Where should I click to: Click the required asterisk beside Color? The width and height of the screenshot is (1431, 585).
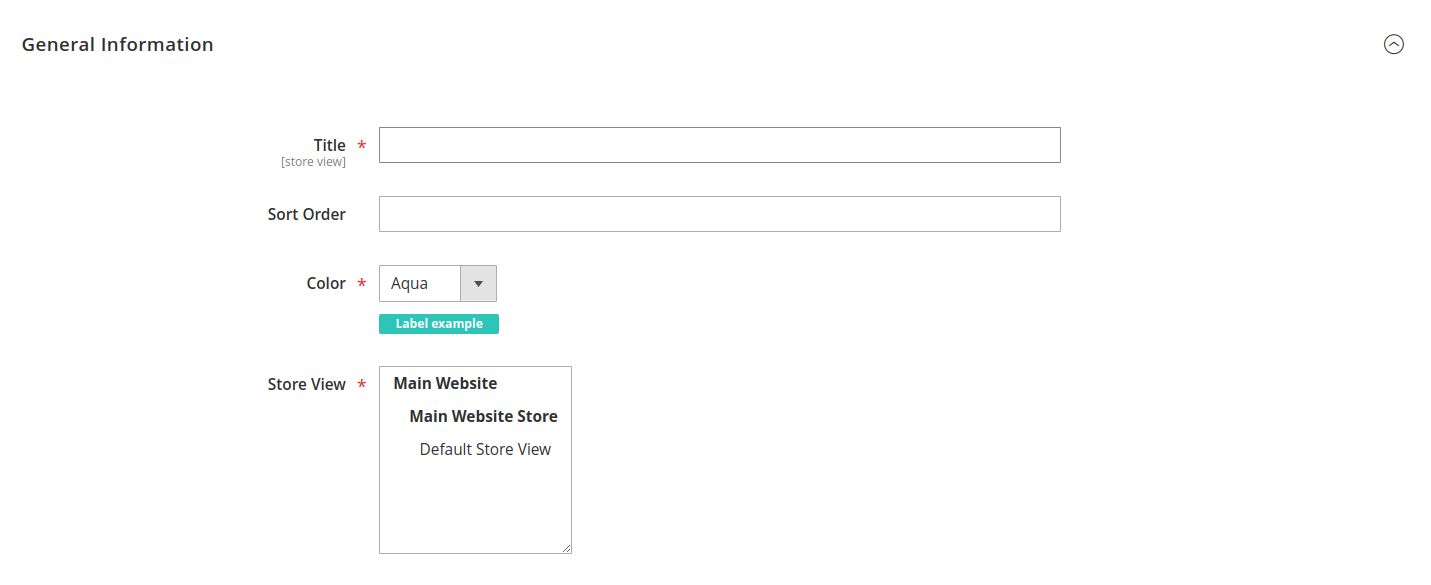362,284
